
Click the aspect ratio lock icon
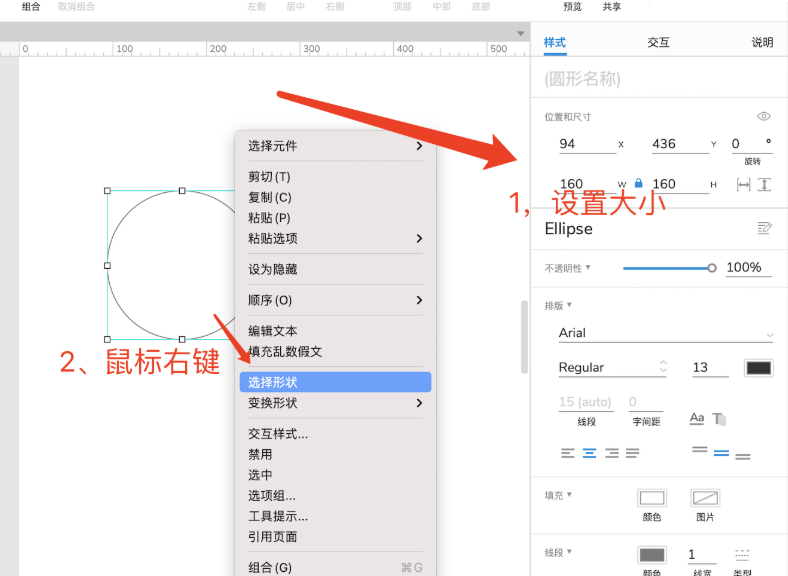coord(638,183)
